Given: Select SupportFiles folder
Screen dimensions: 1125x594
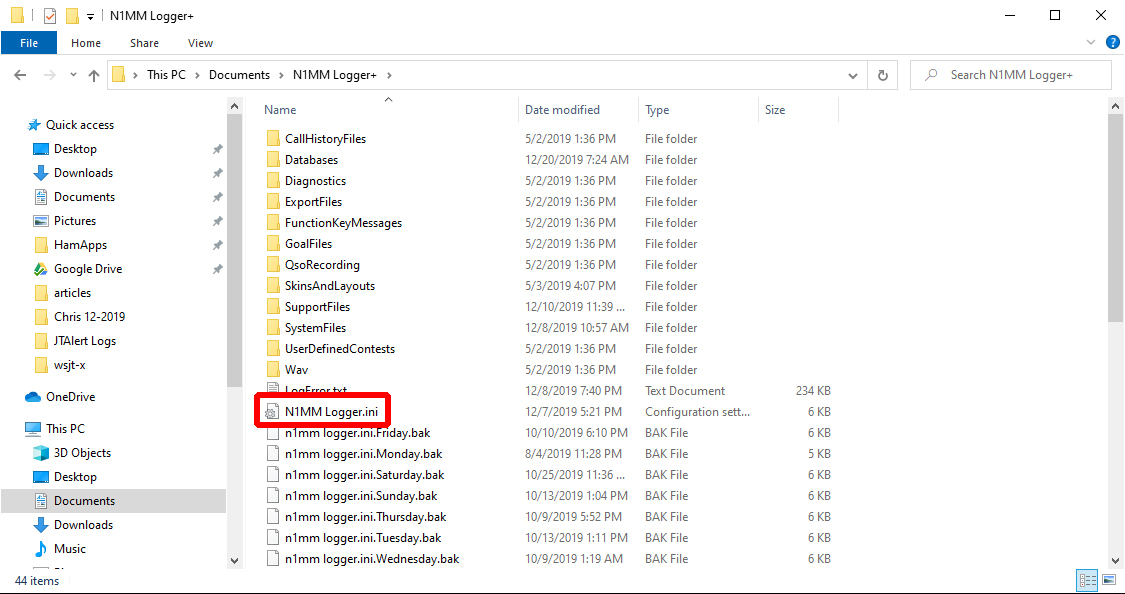Looking at the screenshot, I should [317, 306].
